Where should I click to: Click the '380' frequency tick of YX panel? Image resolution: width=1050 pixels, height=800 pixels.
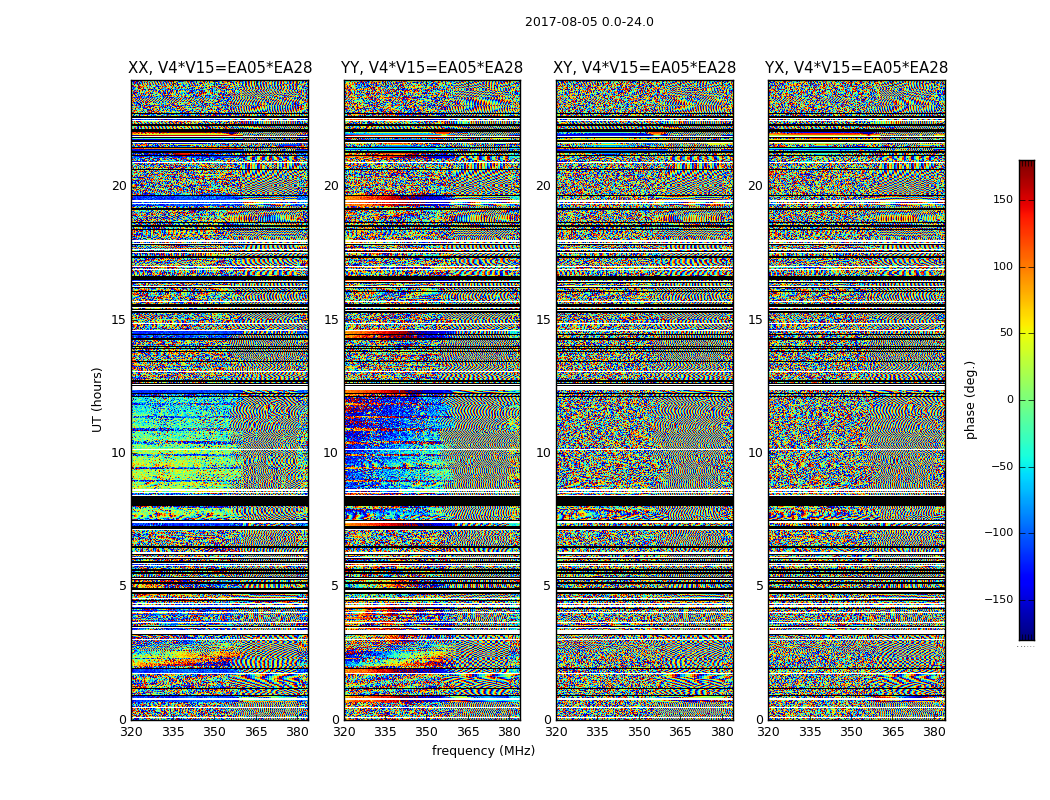(934, 732)
